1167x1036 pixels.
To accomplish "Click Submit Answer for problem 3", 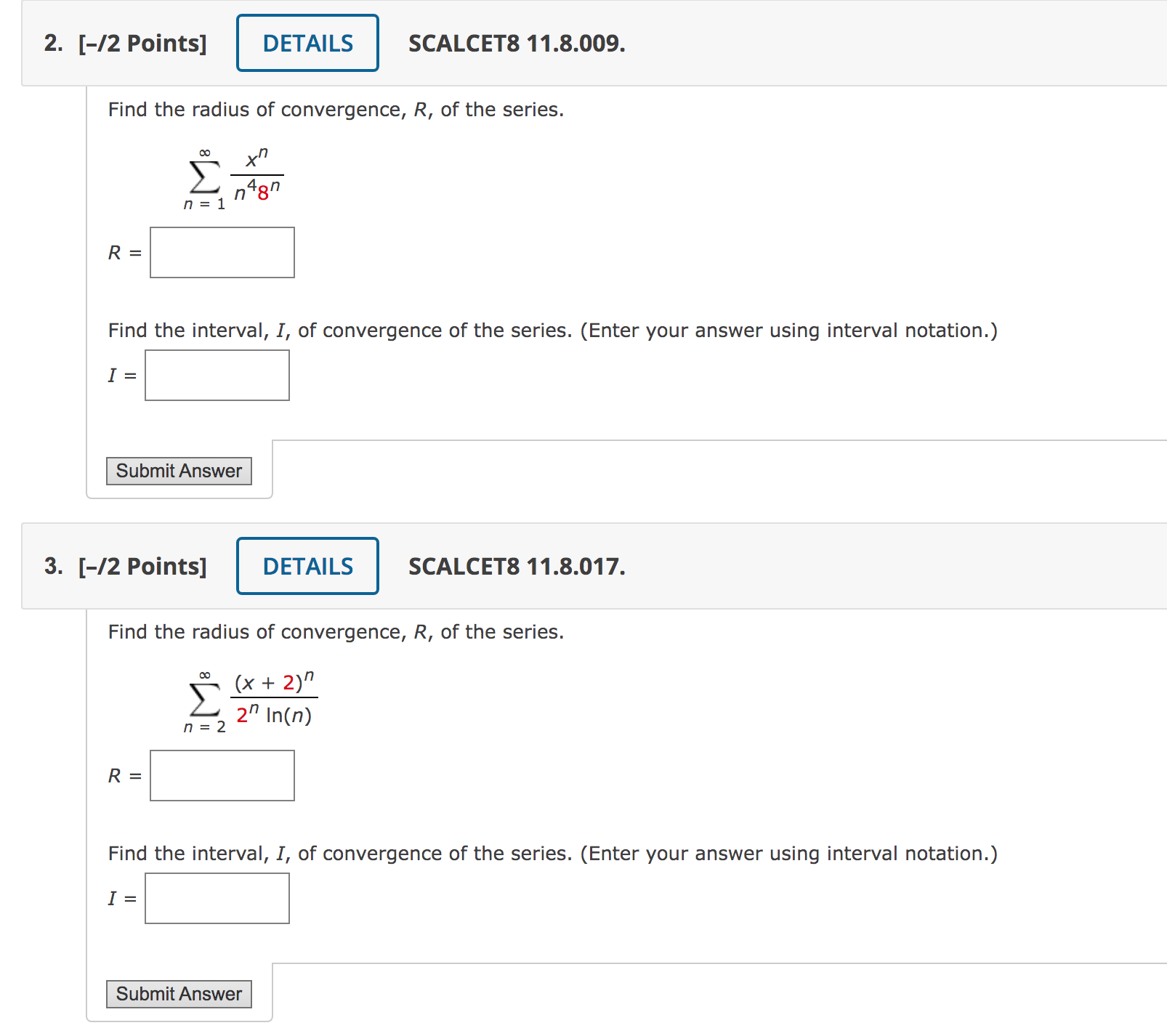I will pyautogui.click(x=179, y=994).
